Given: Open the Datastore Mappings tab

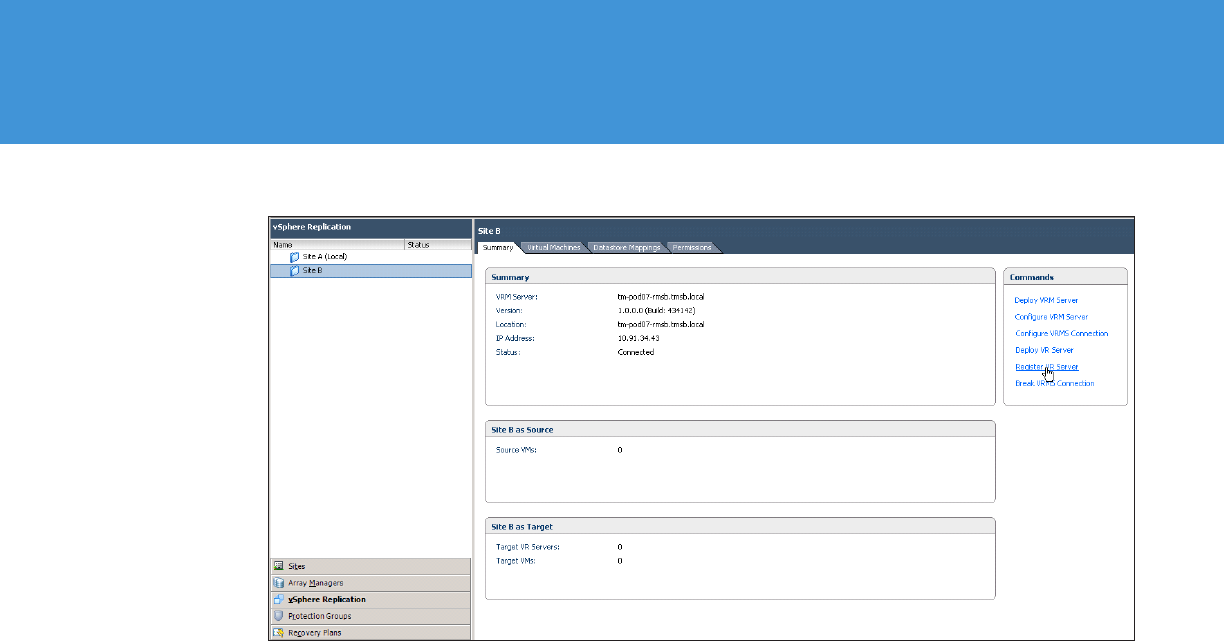Looking at the screenshot, I should (626, 247).
